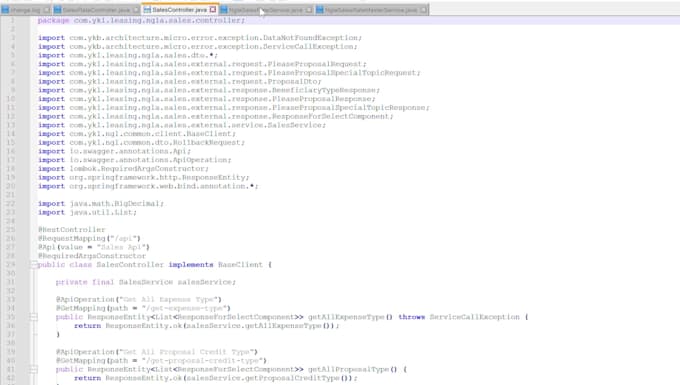Viewport: 680px width, 385px height.
Task: Open the NglaSalesRateHelperService.java tab
Action: point(371,10)
